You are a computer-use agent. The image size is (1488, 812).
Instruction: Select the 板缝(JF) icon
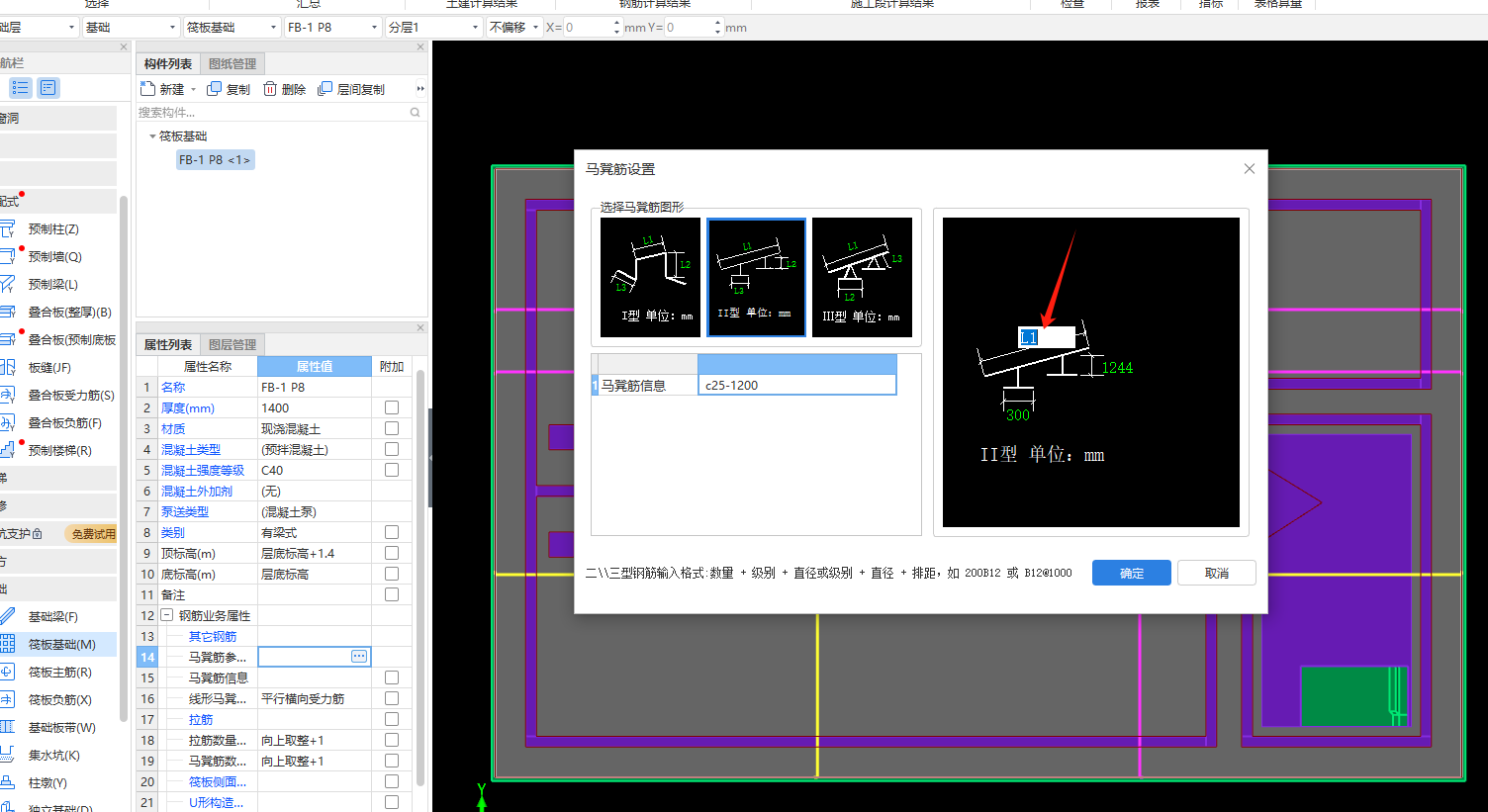click(7, 367)
